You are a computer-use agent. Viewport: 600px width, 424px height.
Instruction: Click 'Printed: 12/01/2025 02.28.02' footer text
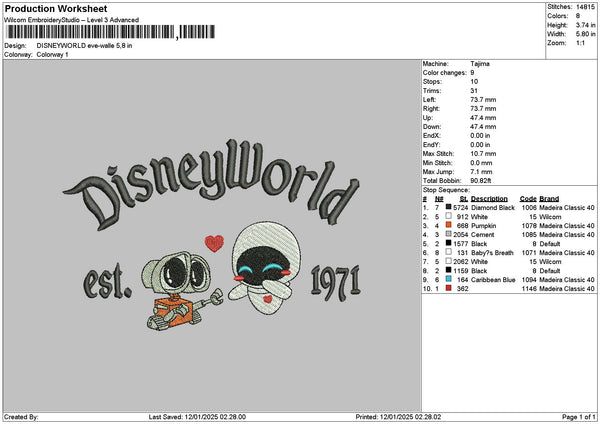pos(398,417)
